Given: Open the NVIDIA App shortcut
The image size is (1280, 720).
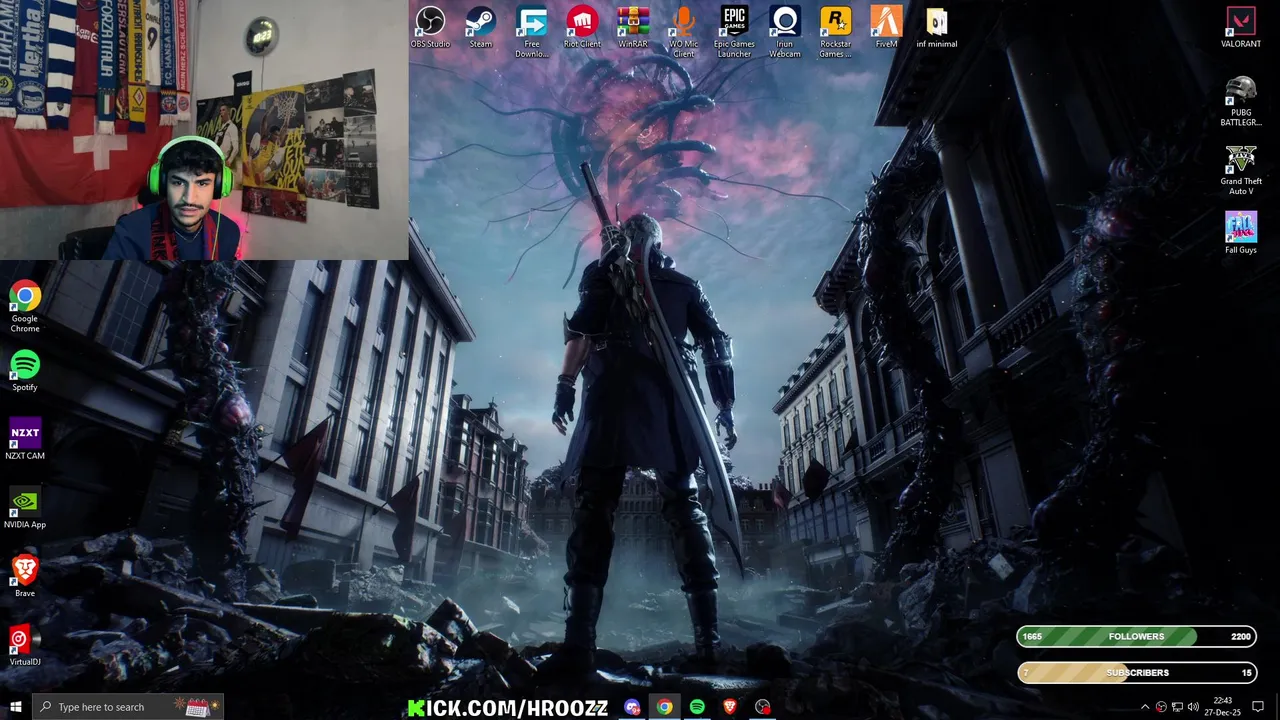Looking at the screenshot, I should 25,509.
